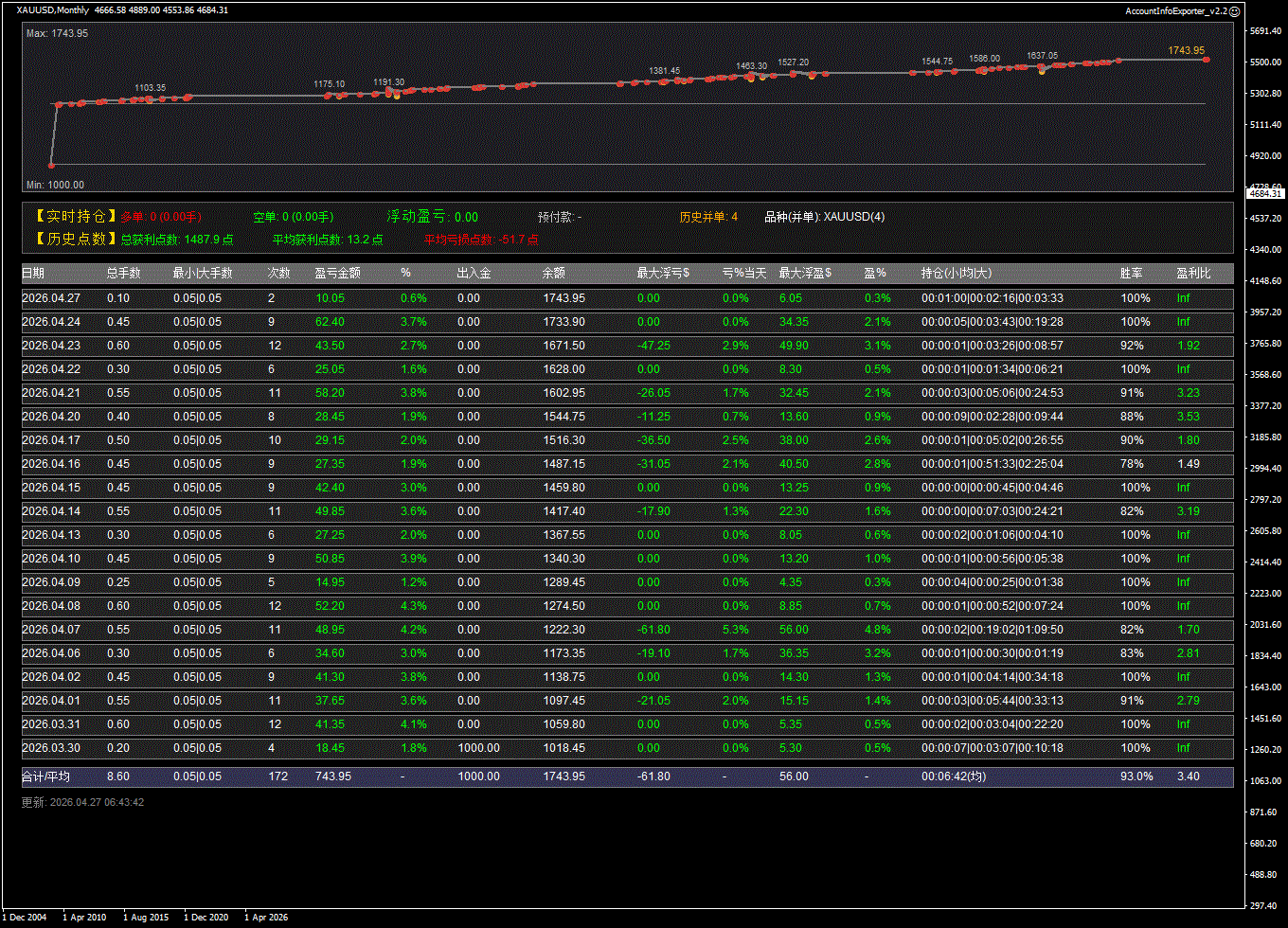The width and height of the screenshot is (1288, 928).
Task: Click the 1 Apr 2026 time axis label
Action: coord(266,917)
